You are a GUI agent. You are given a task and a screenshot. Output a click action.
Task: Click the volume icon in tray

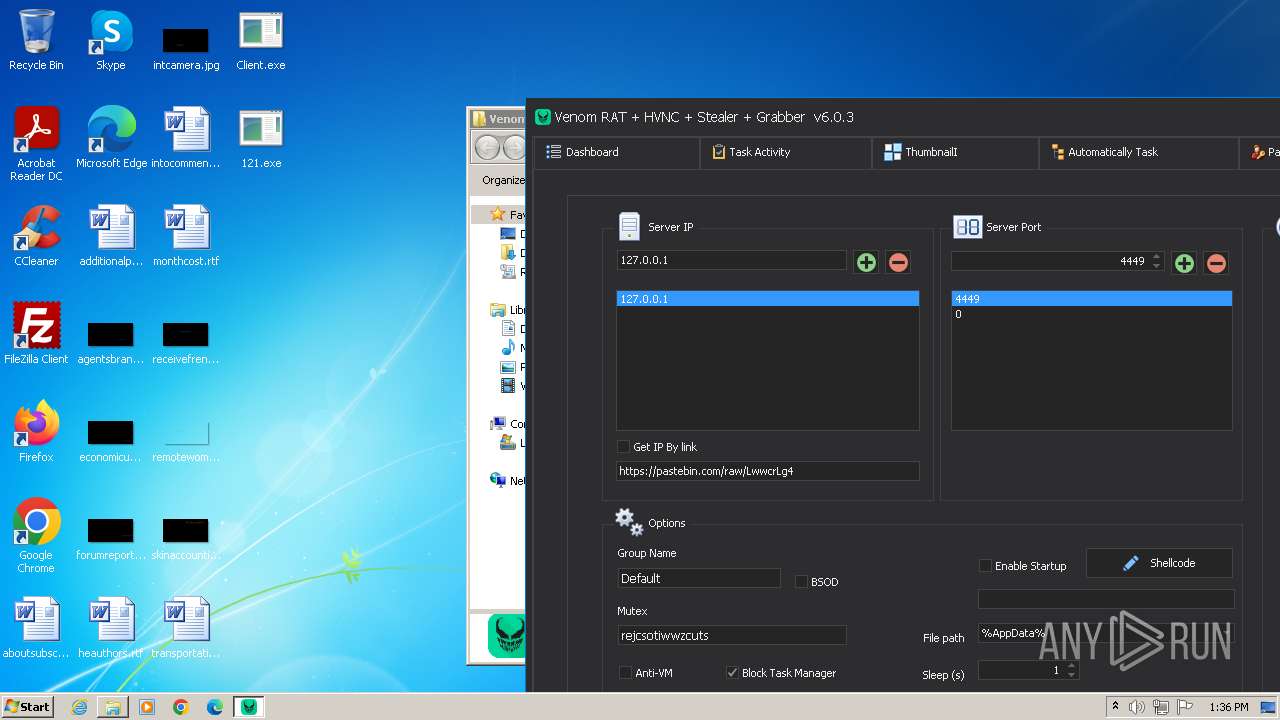coord(1137,707)
